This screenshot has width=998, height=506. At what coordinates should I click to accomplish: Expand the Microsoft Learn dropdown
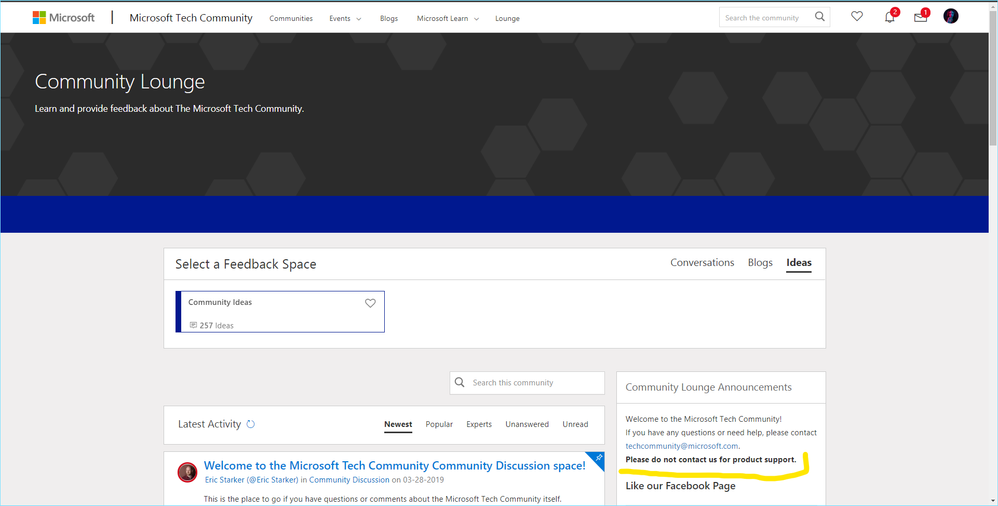tap(447, 18)
